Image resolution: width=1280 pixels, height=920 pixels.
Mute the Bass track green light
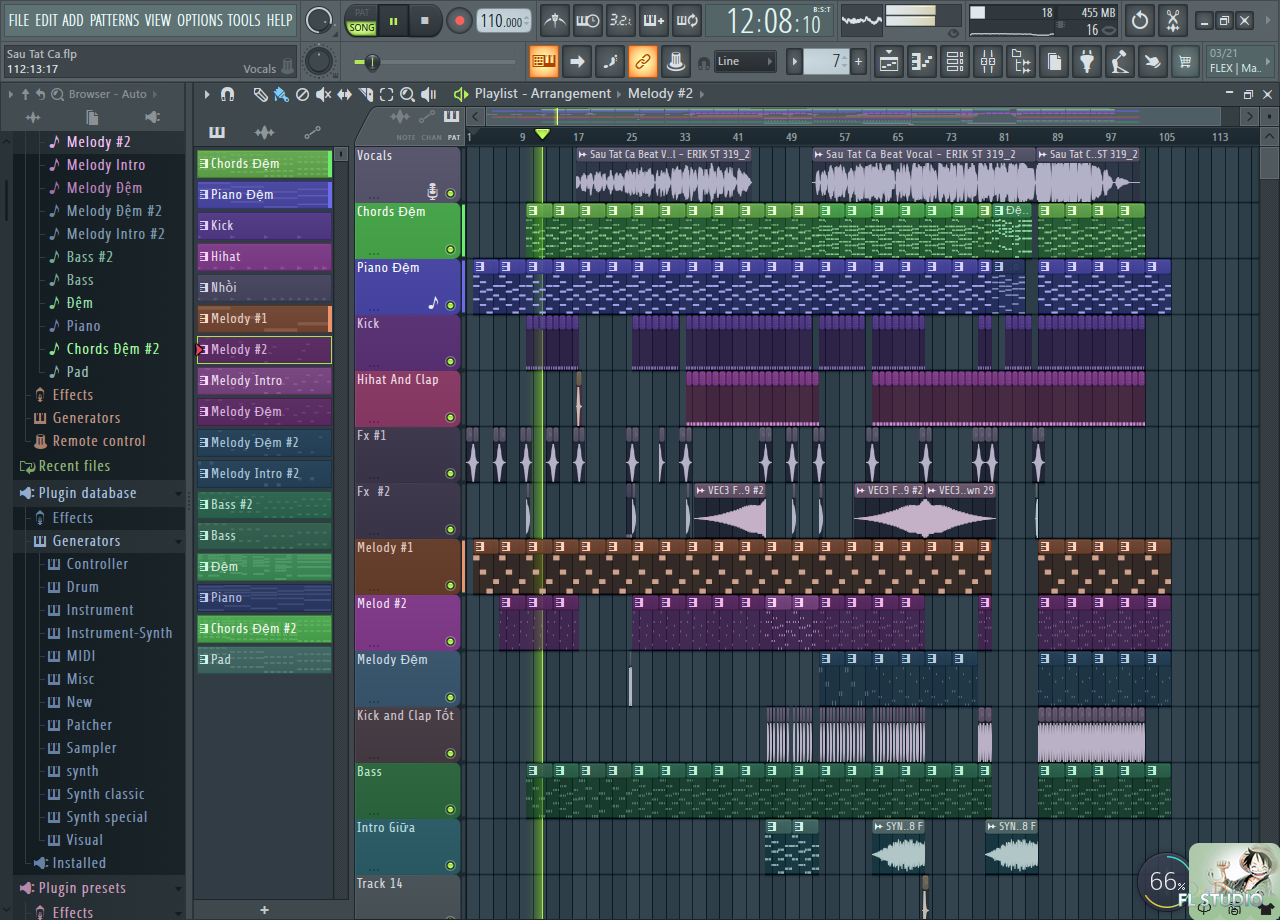coord(450,810)
